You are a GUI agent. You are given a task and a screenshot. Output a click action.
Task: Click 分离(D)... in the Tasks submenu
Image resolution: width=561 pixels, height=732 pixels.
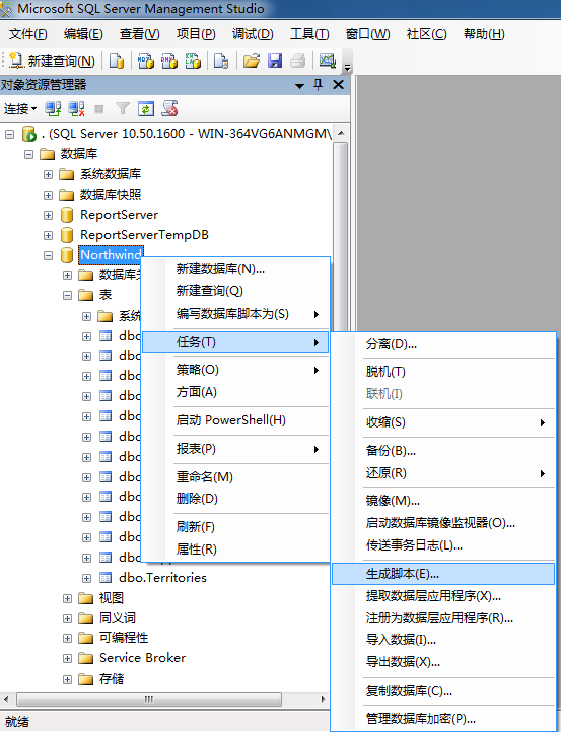[443, 345]
